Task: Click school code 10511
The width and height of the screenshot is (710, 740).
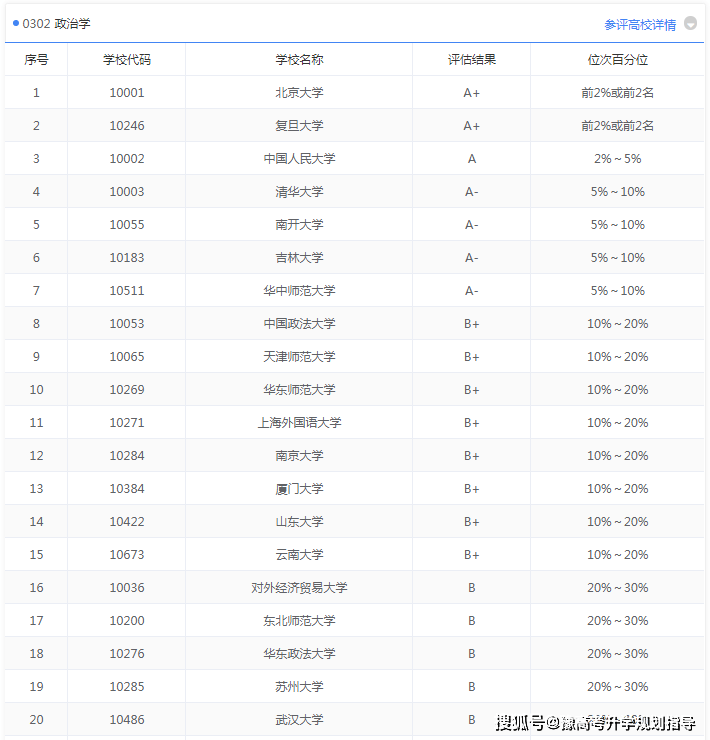Action: (x=127, y=291)
